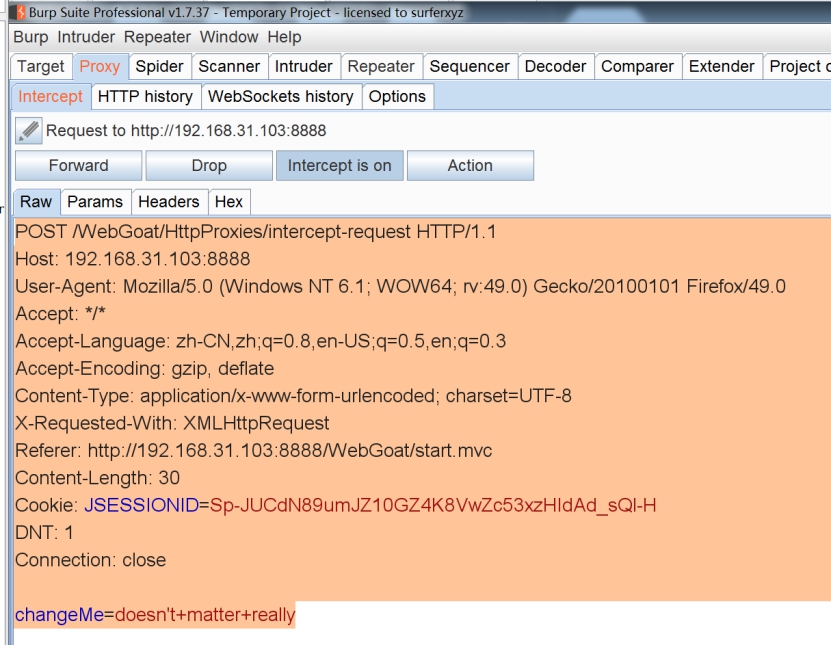Click the Burp Suite logo in title bar
The height and width of the screenshot is (645, 831).
pyautogui.click(x=20, y=12)
